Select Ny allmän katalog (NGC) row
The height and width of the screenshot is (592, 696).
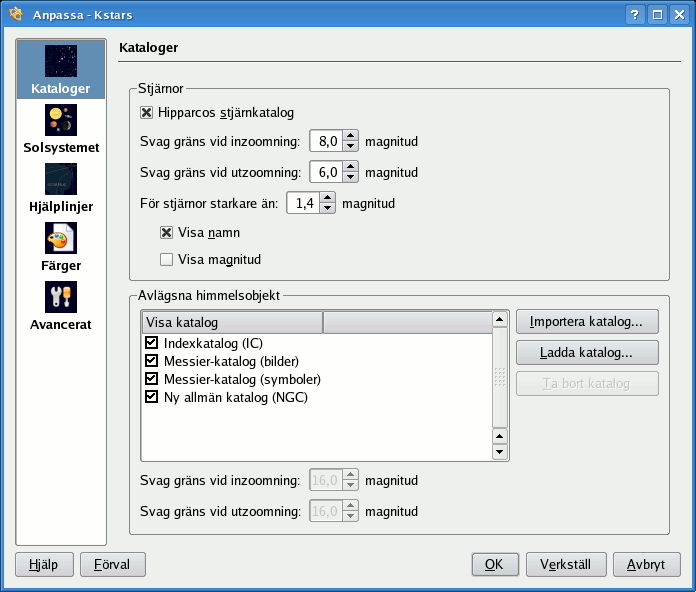point(235,397)
